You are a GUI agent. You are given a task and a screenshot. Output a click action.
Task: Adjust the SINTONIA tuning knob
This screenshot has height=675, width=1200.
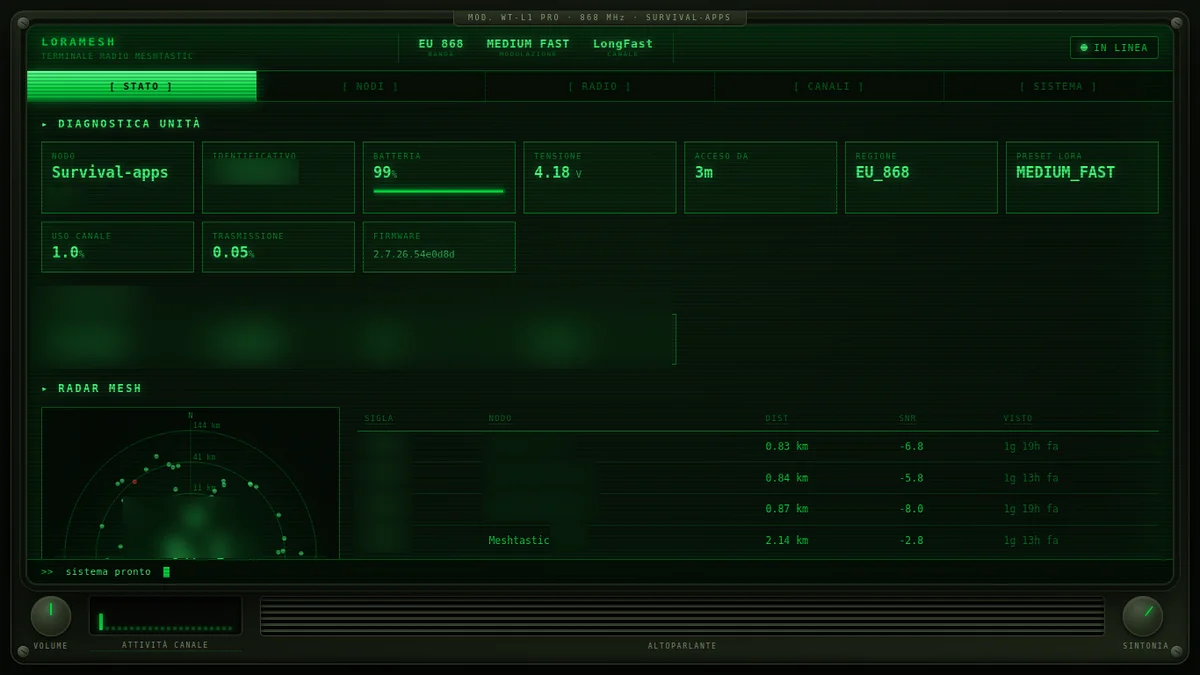coord(1143,616)
